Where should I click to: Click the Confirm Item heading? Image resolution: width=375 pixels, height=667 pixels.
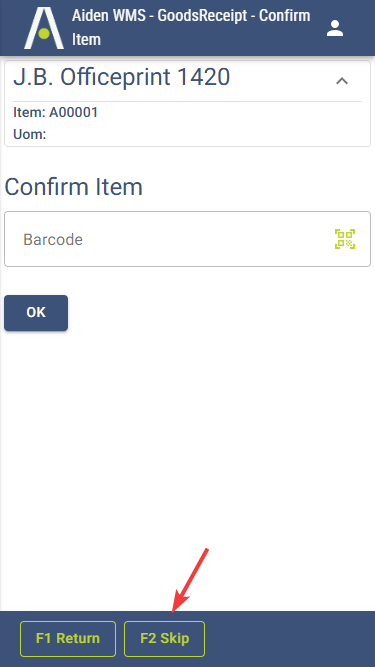pos(74,187)
